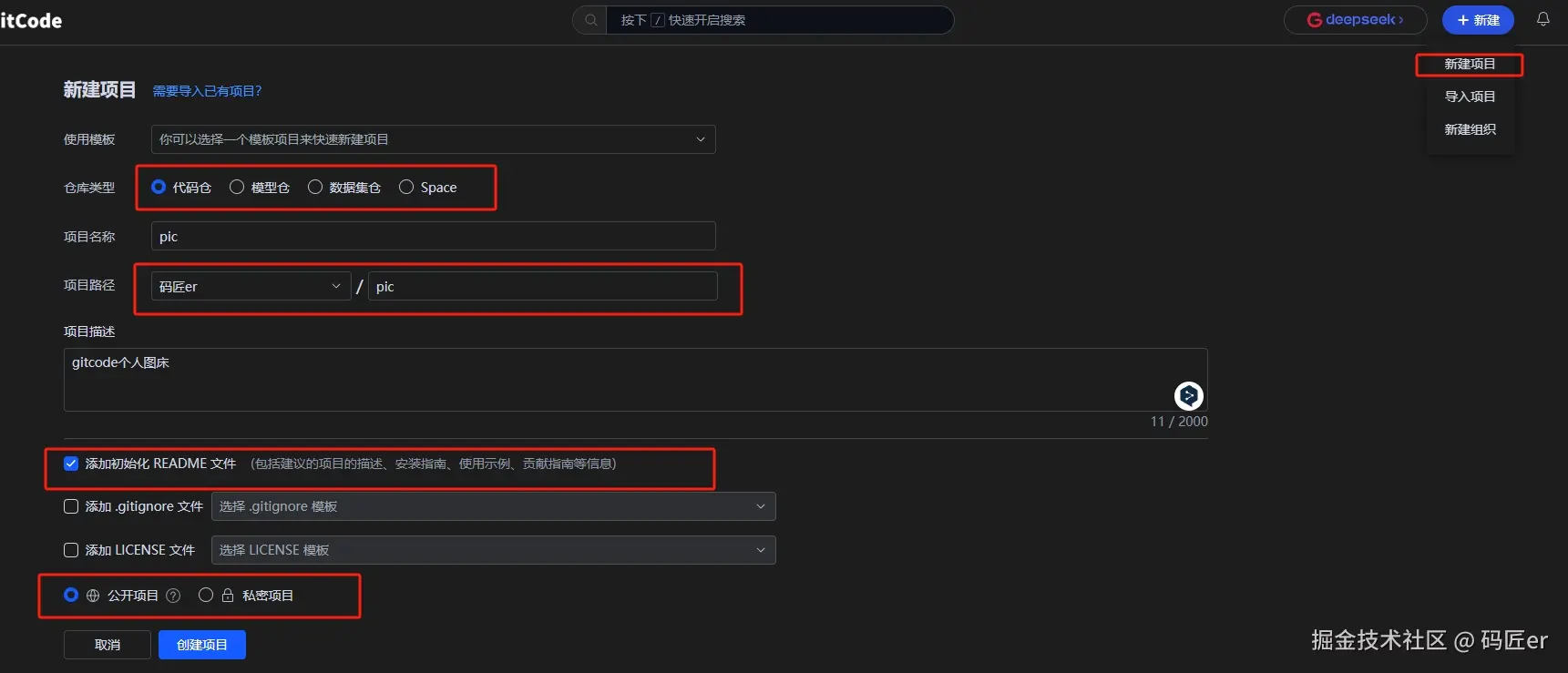
Task: Click the 创建项目 button
Action: pyautogui.click(x=202, y=645)
